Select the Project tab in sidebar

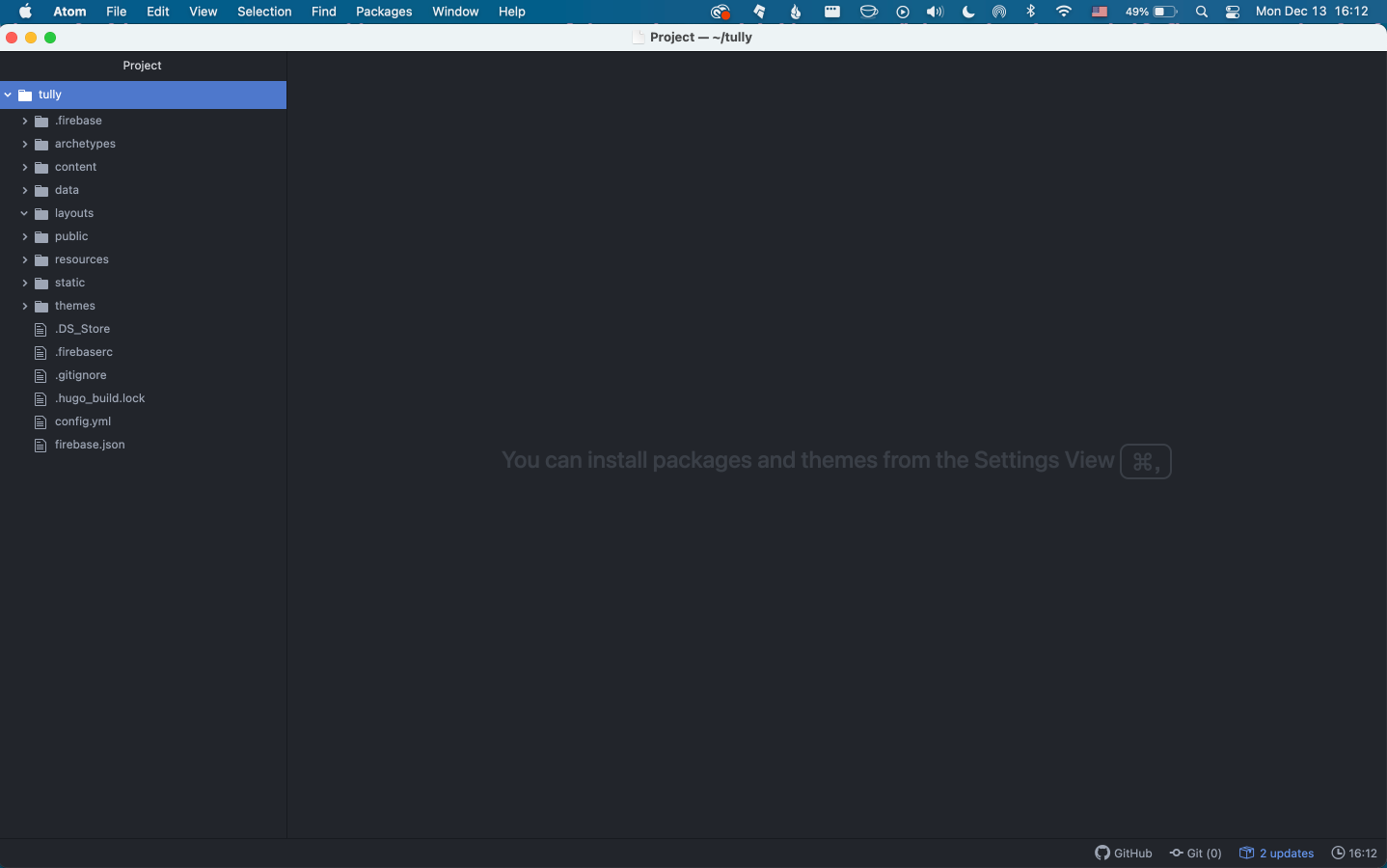pyautogui.click(x=142, y=66)
